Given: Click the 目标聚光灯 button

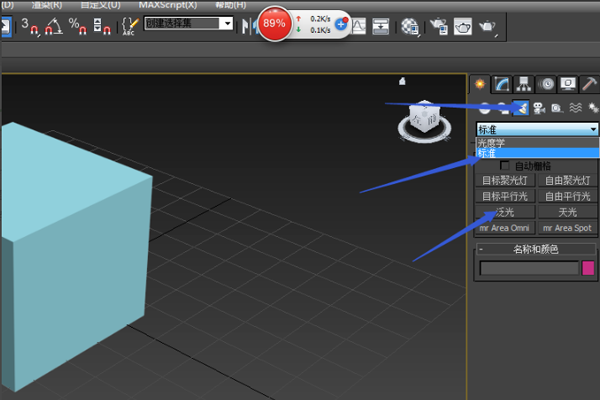Looking at the screenshot, I should coord(505,180).
